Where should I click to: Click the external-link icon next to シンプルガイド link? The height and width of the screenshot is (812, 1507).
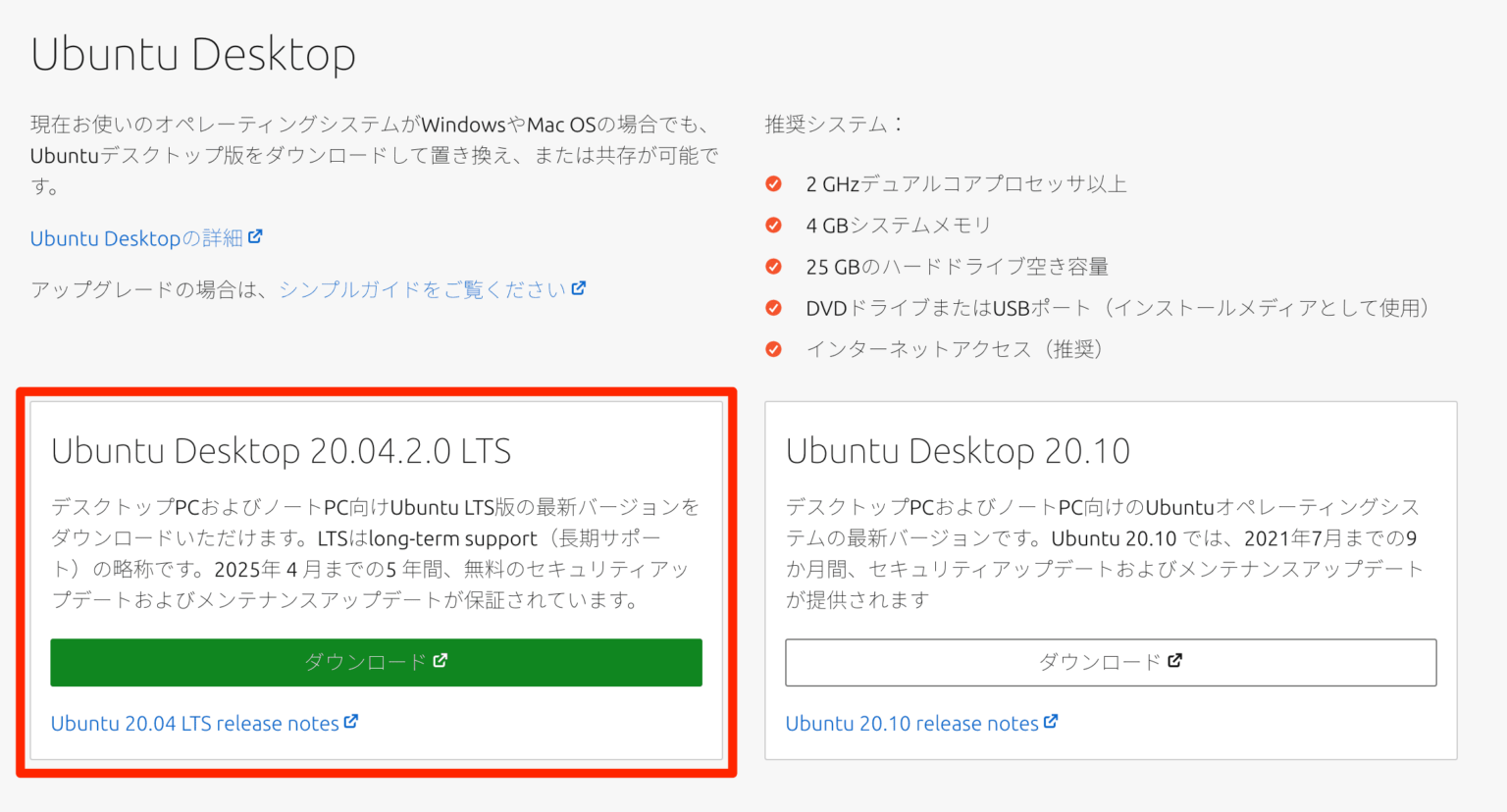point(579,287)
